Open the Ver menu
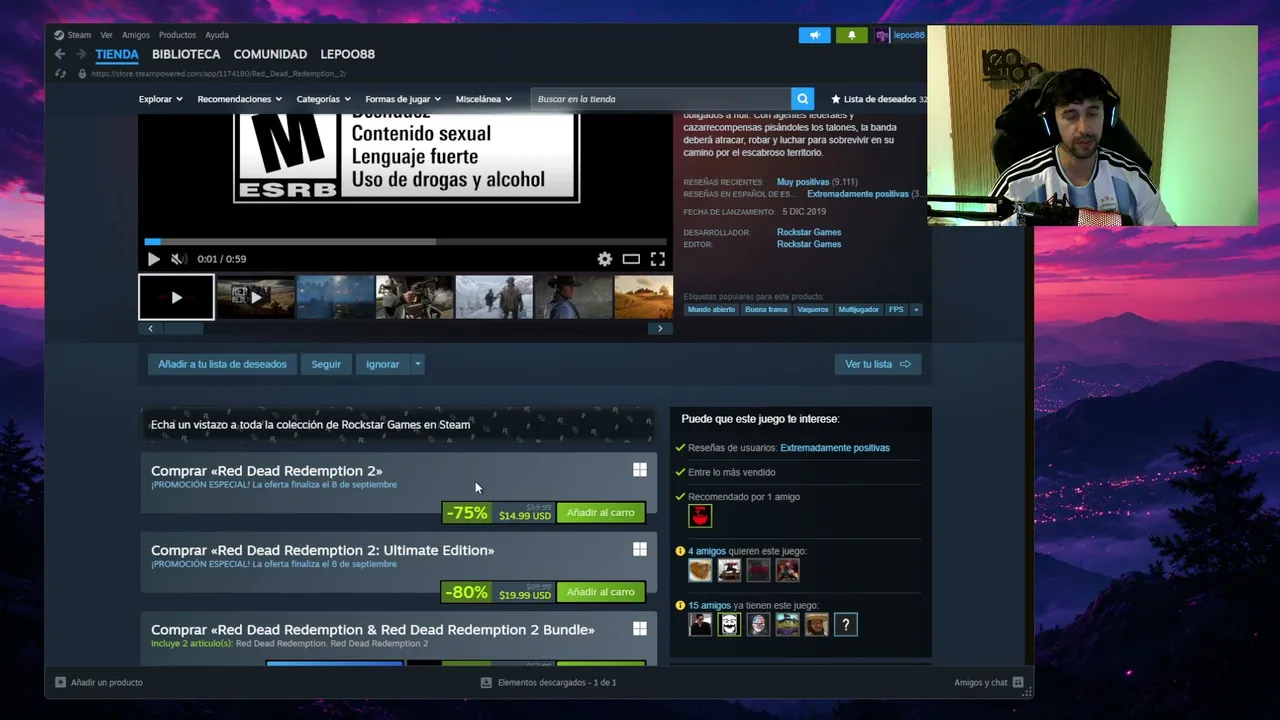Screen dimensions: 1280x720 coord(106,35)
